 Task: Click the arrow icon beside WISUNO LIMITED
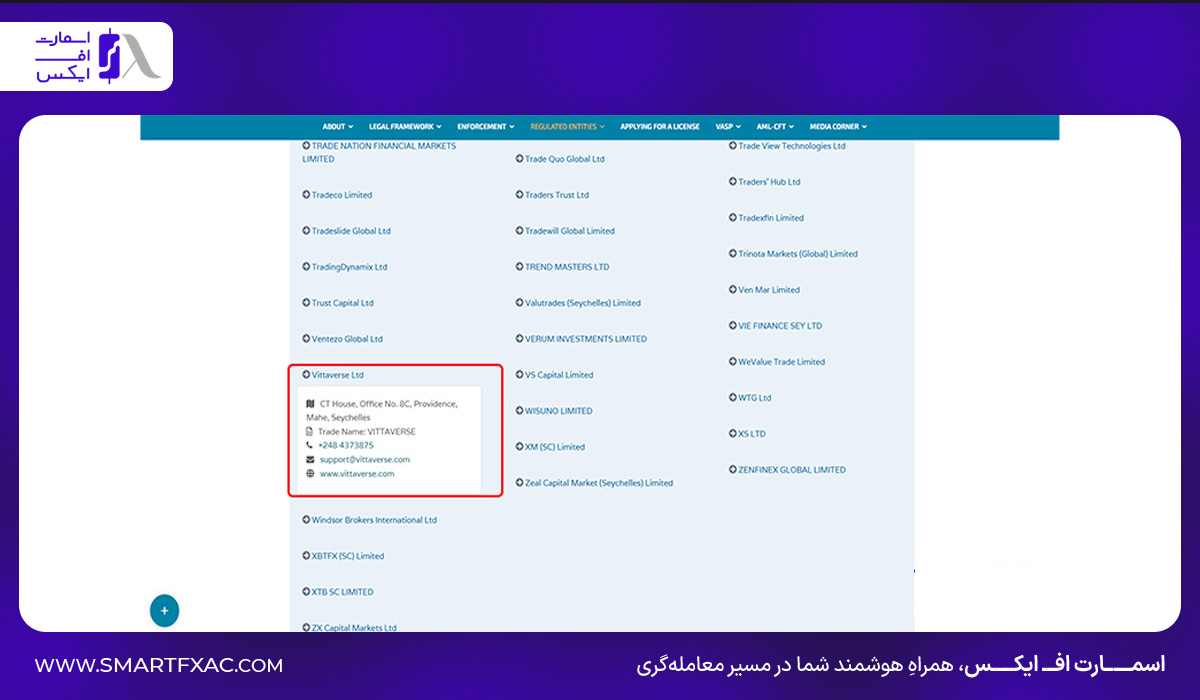point(520,411)
